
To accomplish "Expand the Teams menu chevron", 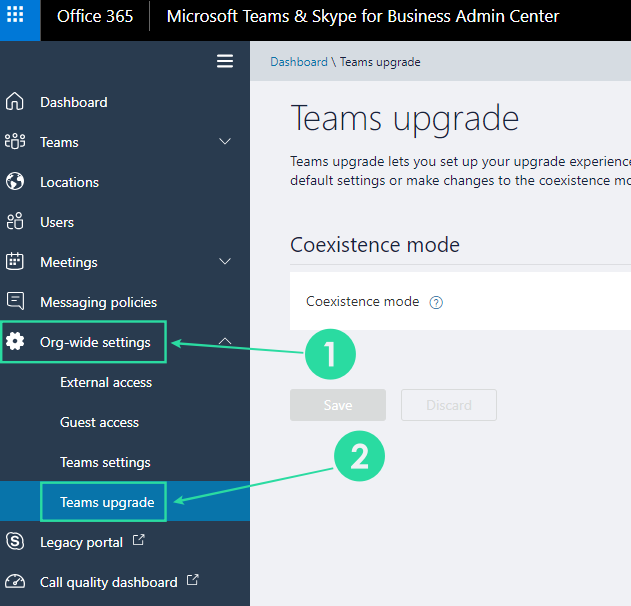I will pos(225,142).
